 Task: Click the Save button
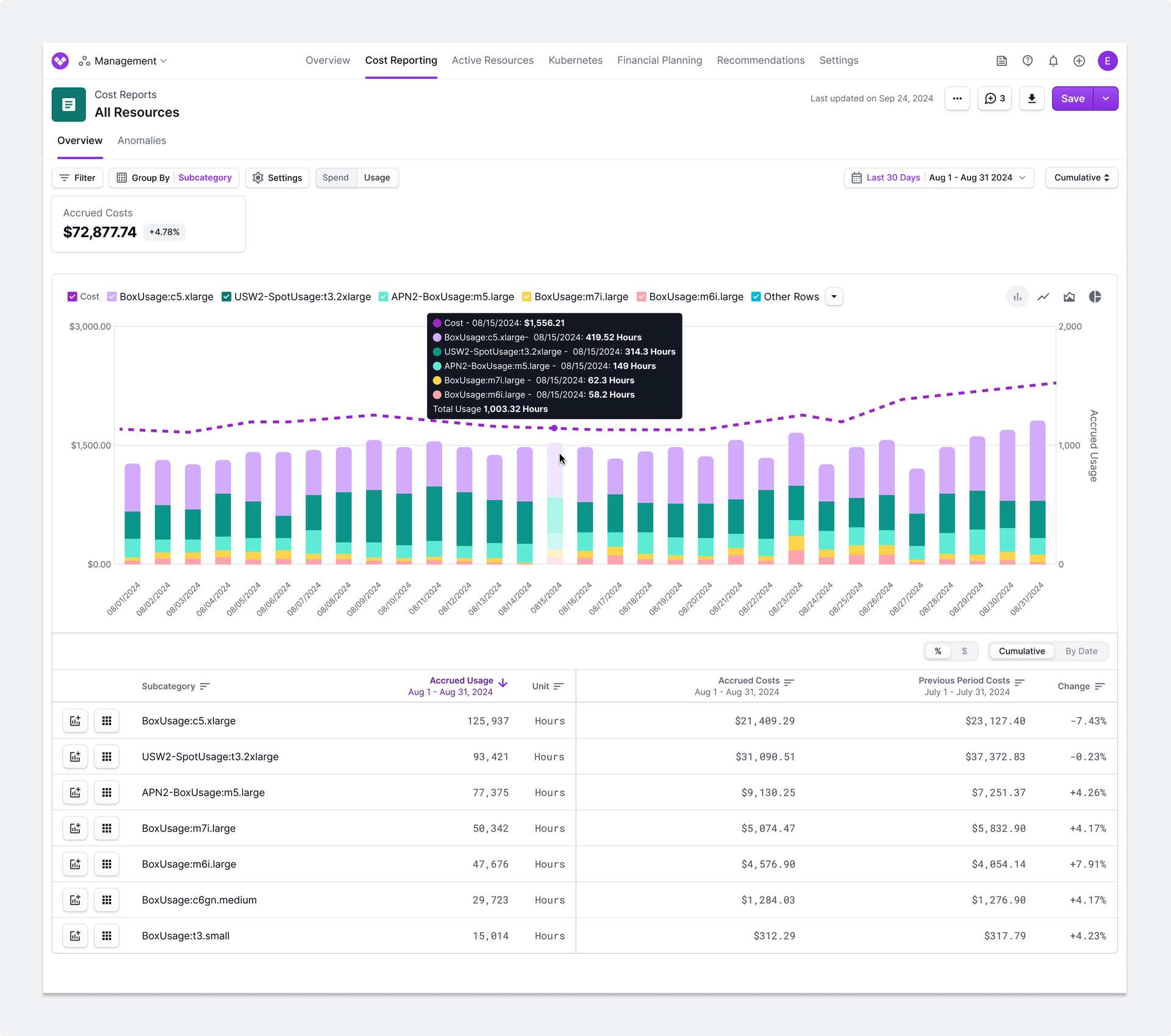click(1073, 98)
